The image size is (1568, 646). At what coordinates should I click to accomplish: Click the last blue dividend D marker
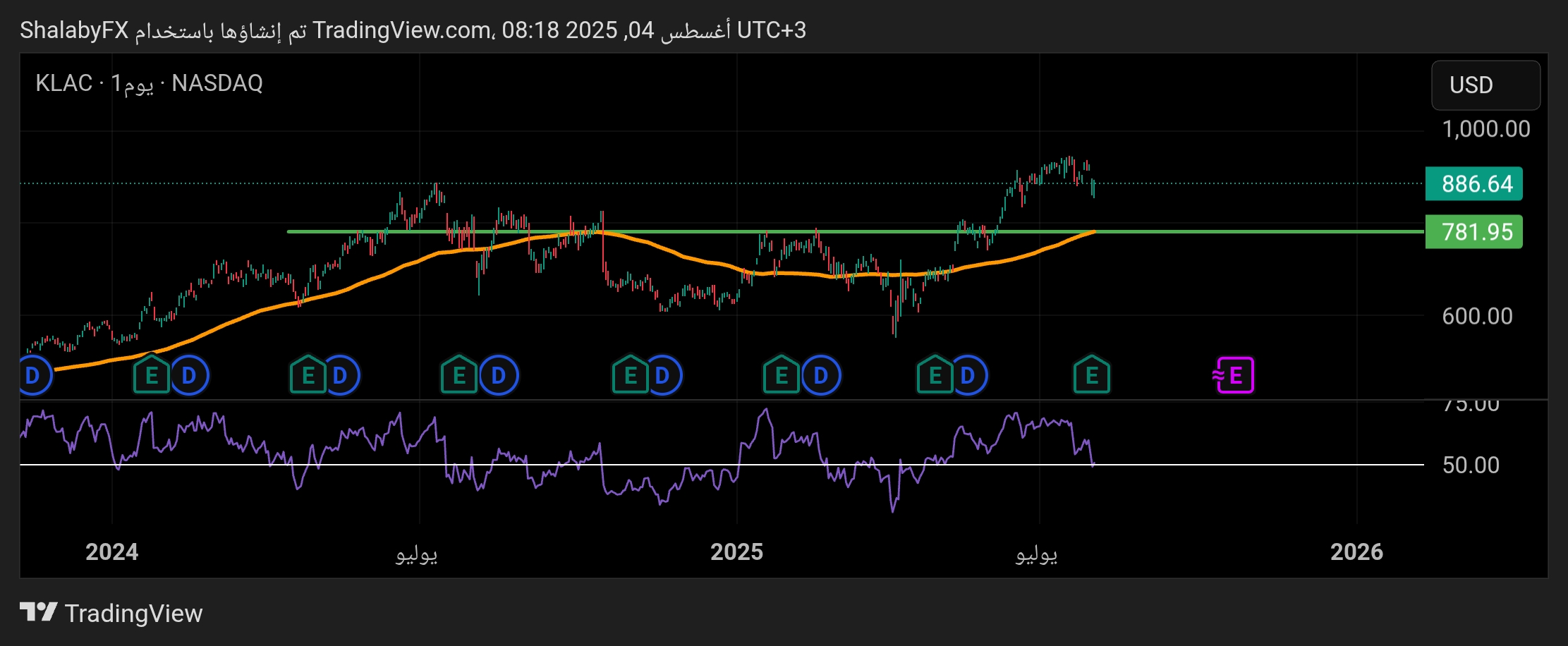pyautogui.click(x=968, y=375)
